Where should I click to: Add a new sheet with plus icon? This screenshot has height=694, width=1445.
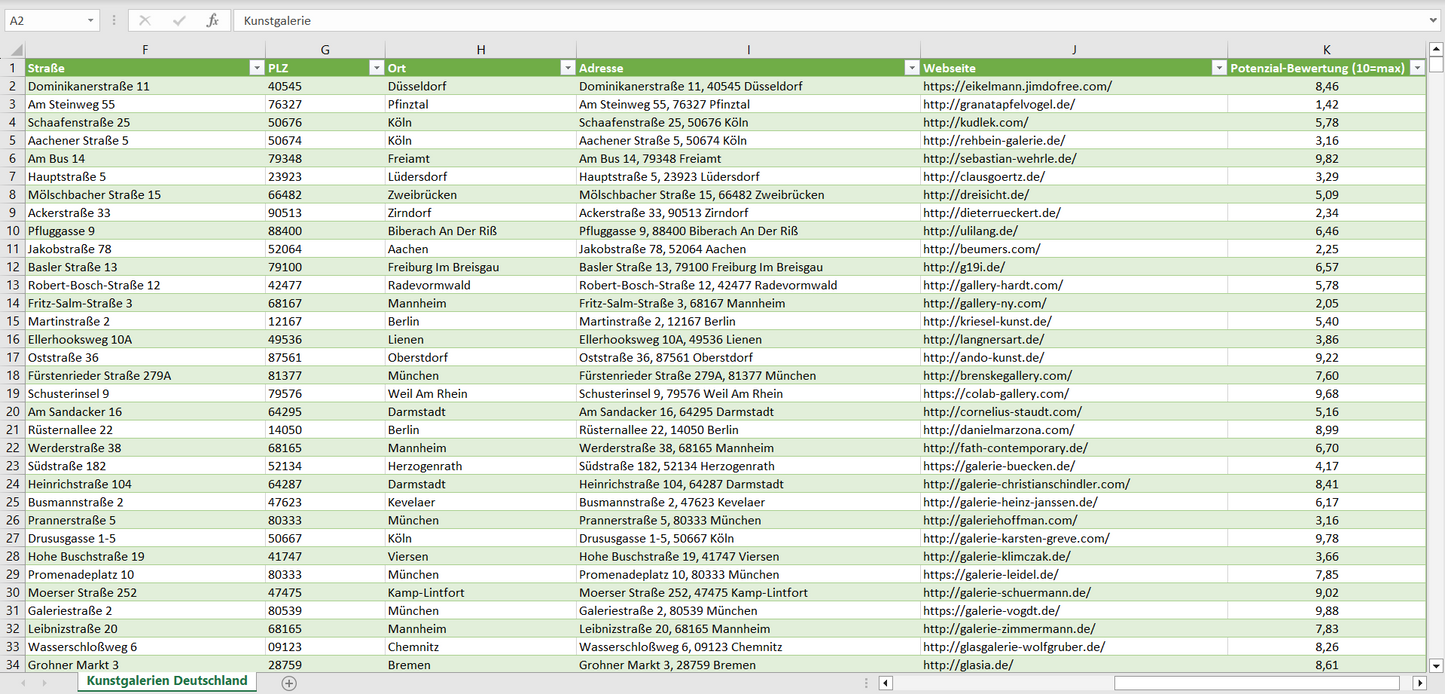point(289,683)
